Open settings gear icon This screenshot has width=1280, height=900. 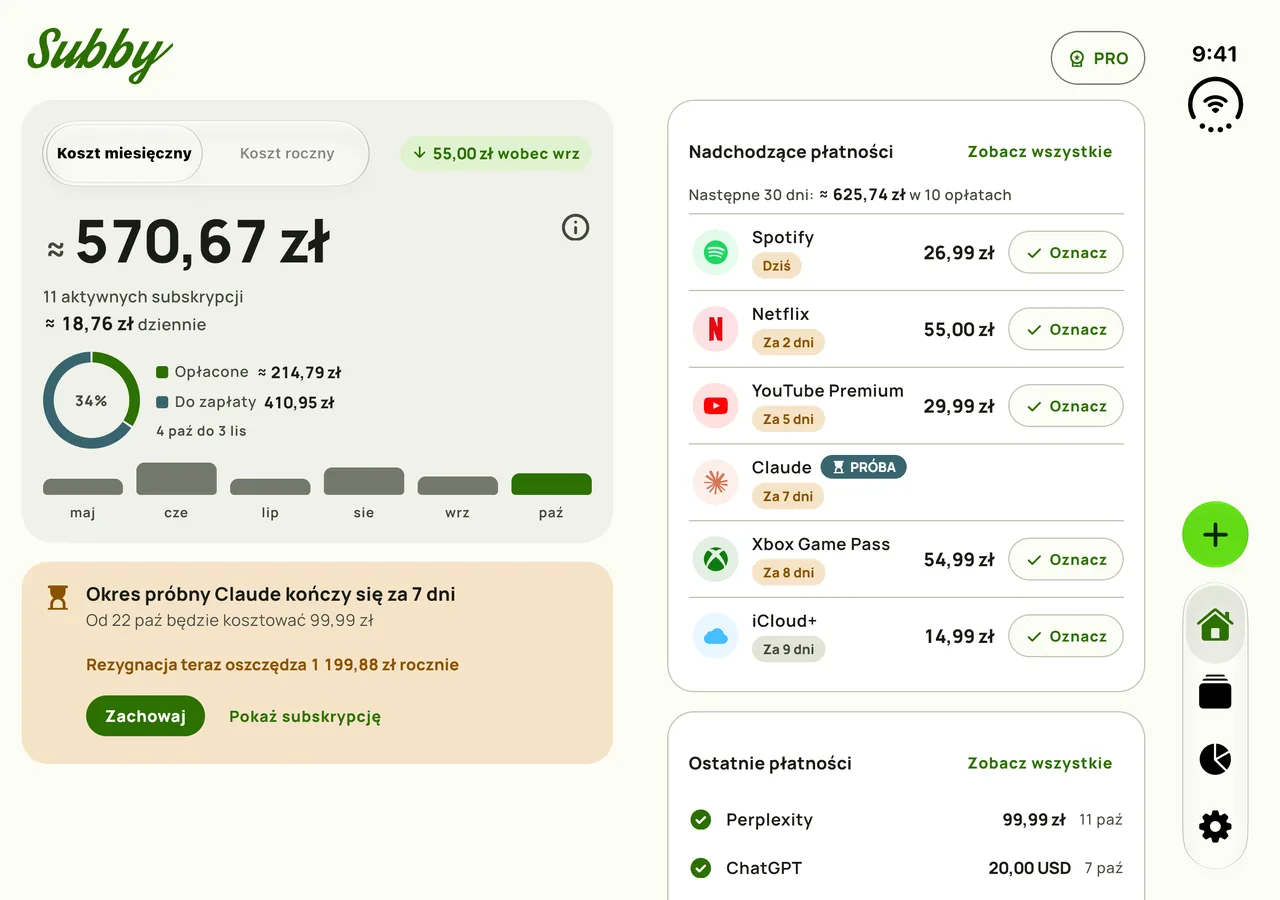1215,826
